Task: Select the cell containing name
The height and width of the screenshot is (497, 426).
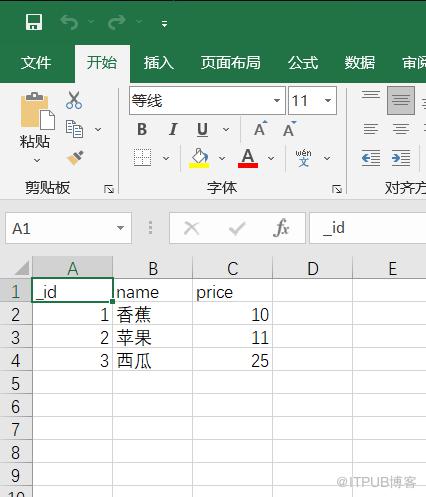Action: pos(153,291)
